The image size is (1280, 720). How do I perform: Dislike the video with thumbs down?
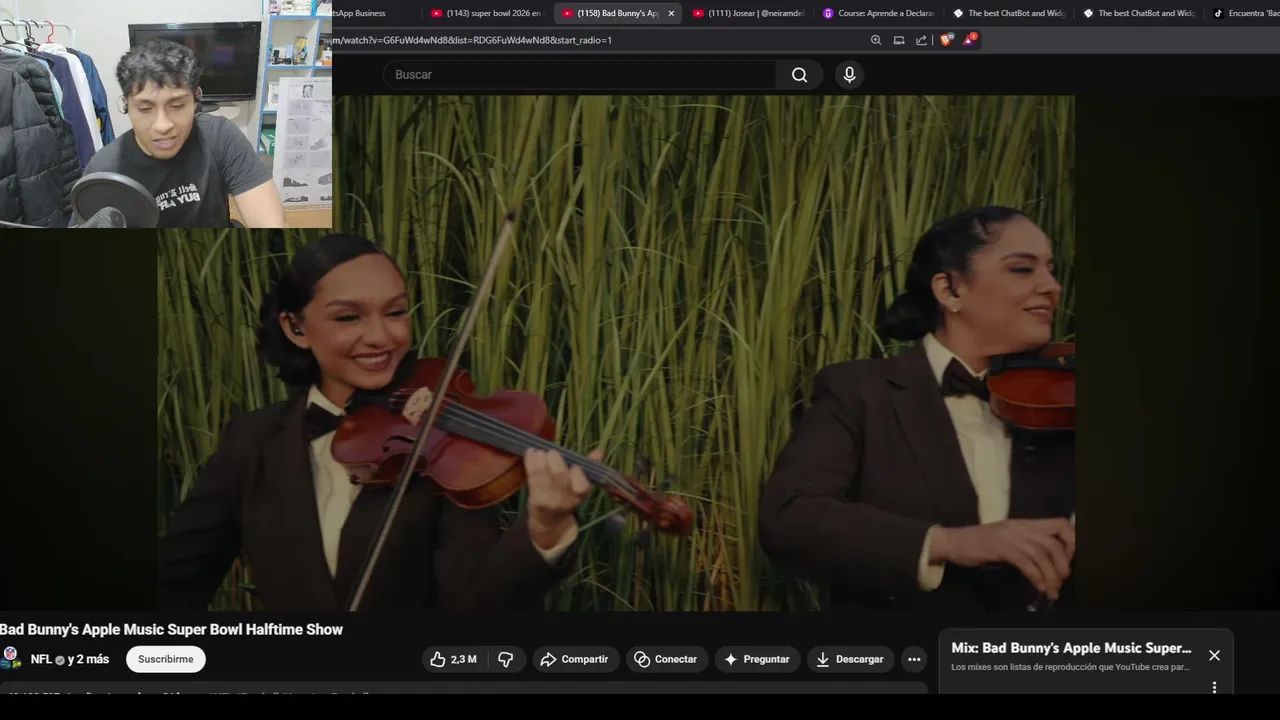pos(506,659)
